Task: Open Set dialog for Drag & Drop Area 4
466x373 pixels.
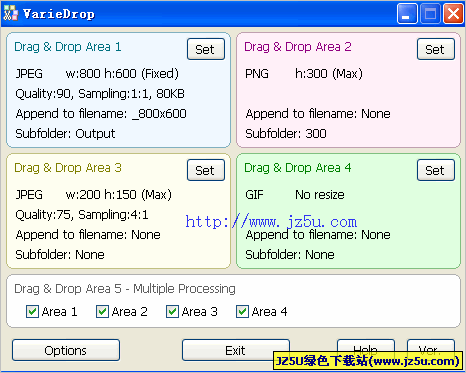Action: click(x=436, y=170)
